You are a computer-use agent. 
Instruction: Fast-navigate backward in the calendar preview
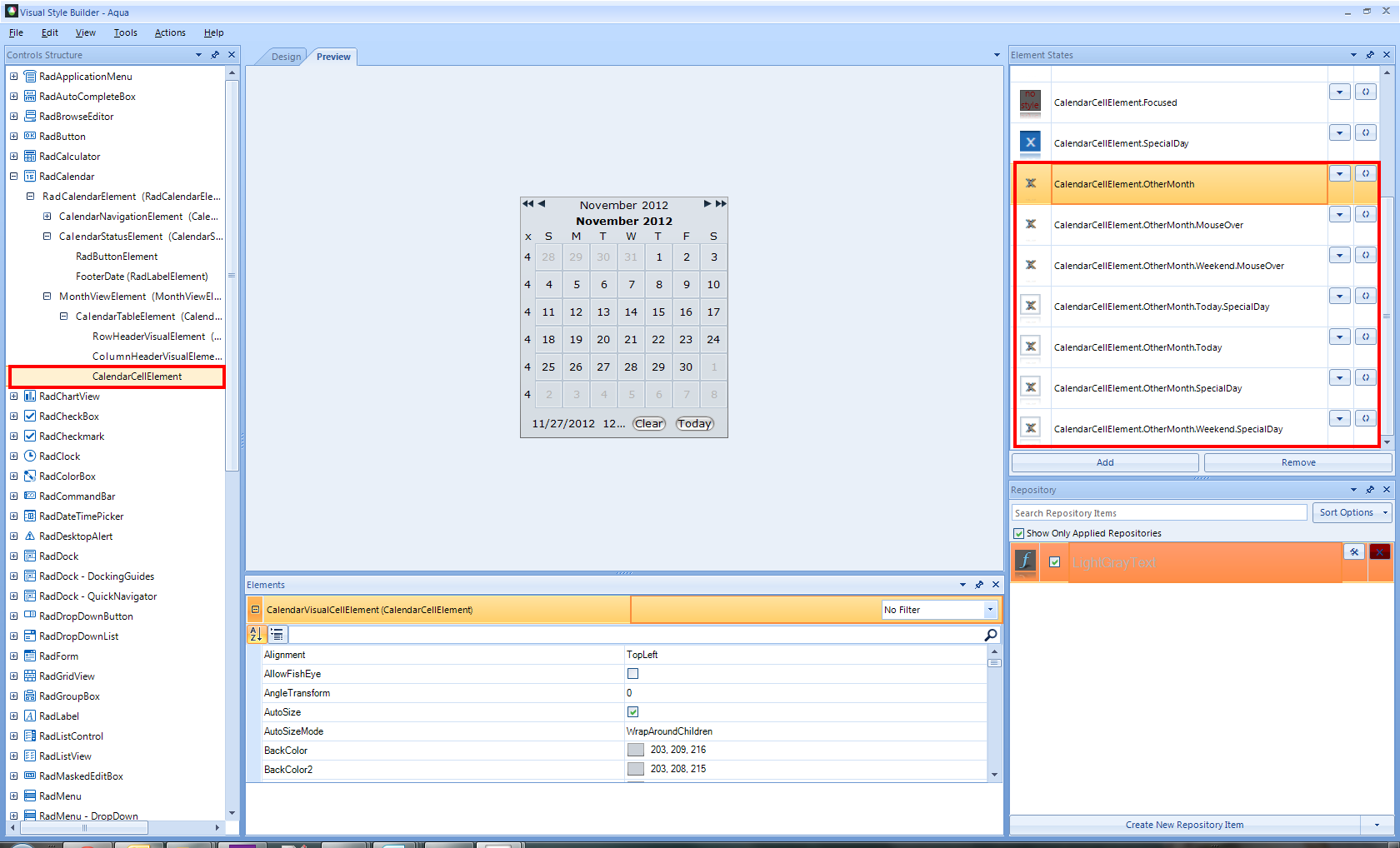(527, 203)
